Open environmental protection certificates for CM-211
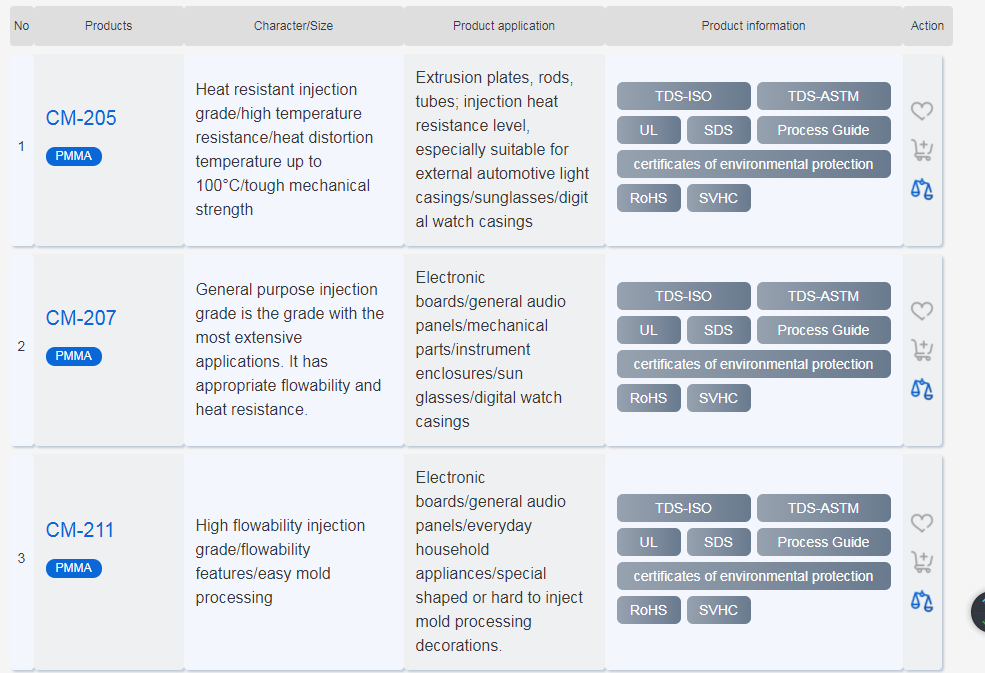Image resolution: width=985 pixels, height=673 pixels. 753,576
